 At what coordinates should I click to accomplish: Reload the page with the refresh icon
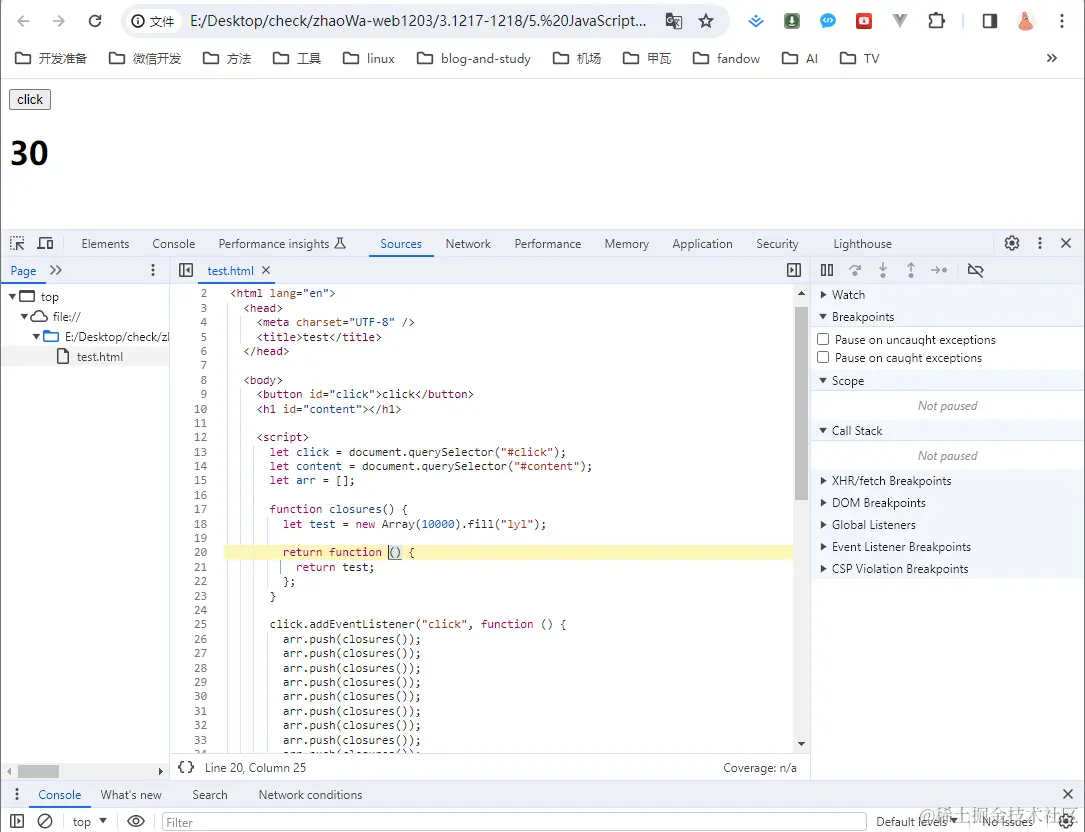click(95, 21)
